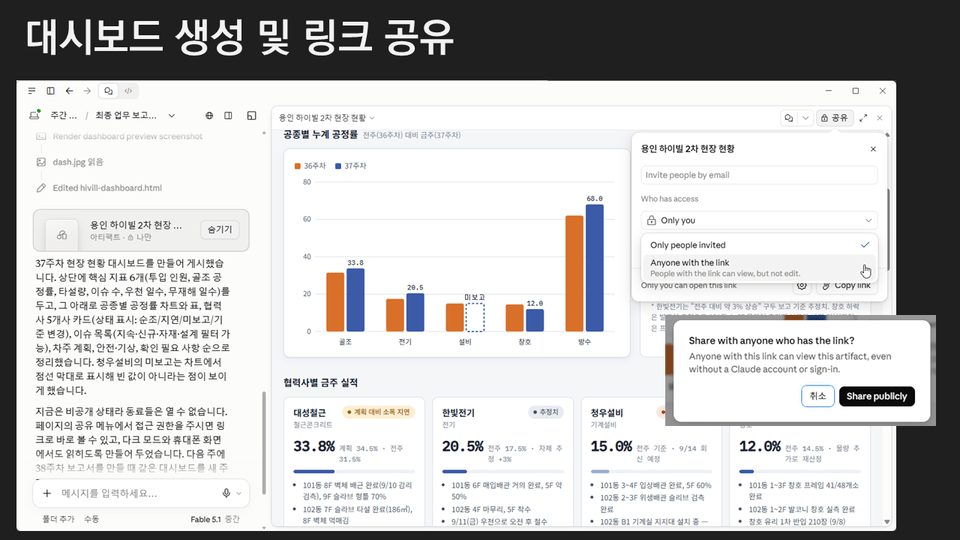Click the 15.0% value on 청우설비 card
Image resolution: width=960 pixels, height=540 pixels.
click(x=611, y=446)
